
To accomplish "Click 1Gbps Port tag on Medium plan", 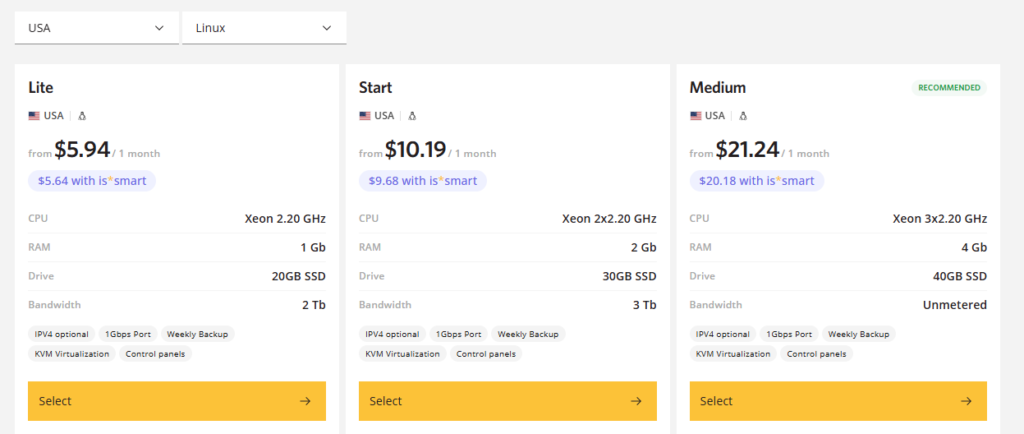I will click(x=790, y=334).
